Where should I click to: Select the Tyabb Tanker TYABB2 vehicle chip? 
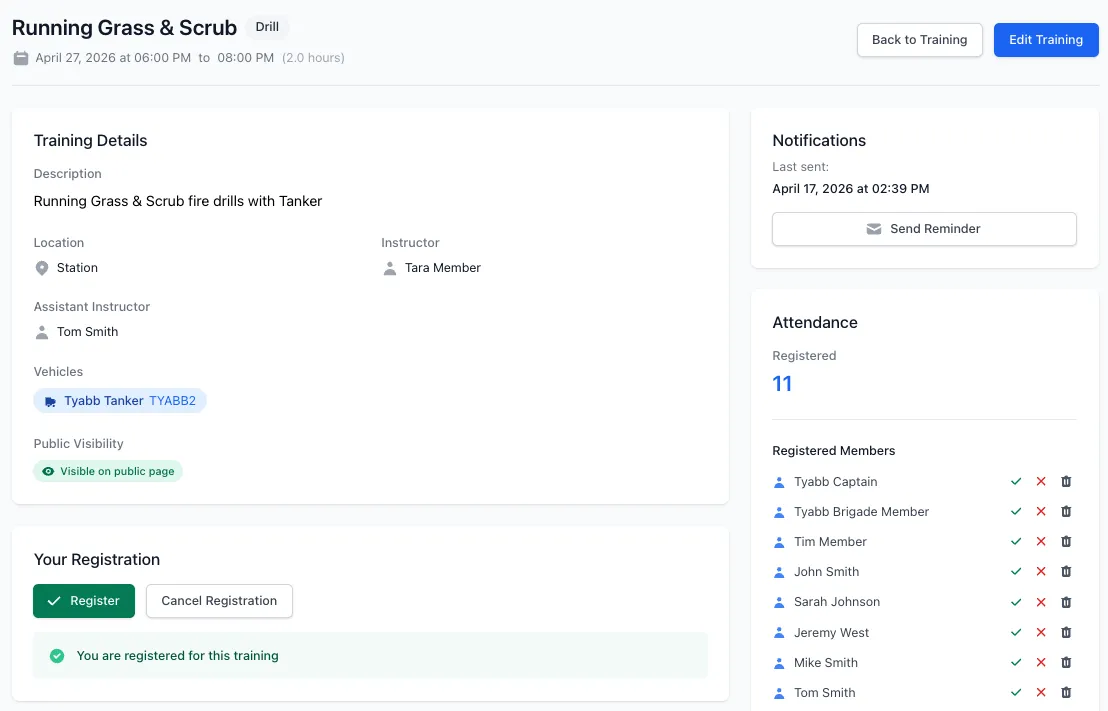pos(120,401)
